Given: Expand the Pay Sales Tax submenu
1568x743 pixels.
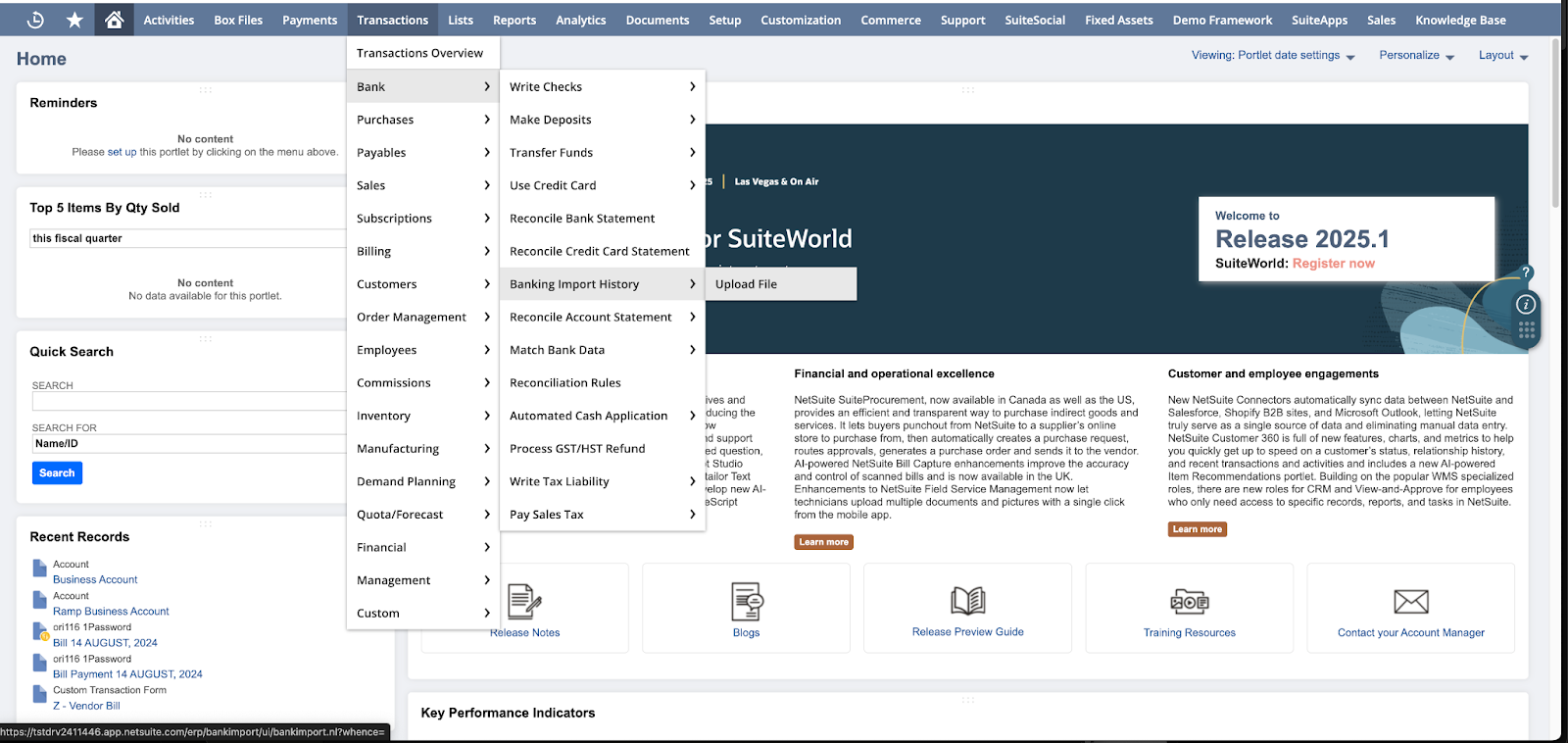Looking at the screenshot, I should coord(603,515).
